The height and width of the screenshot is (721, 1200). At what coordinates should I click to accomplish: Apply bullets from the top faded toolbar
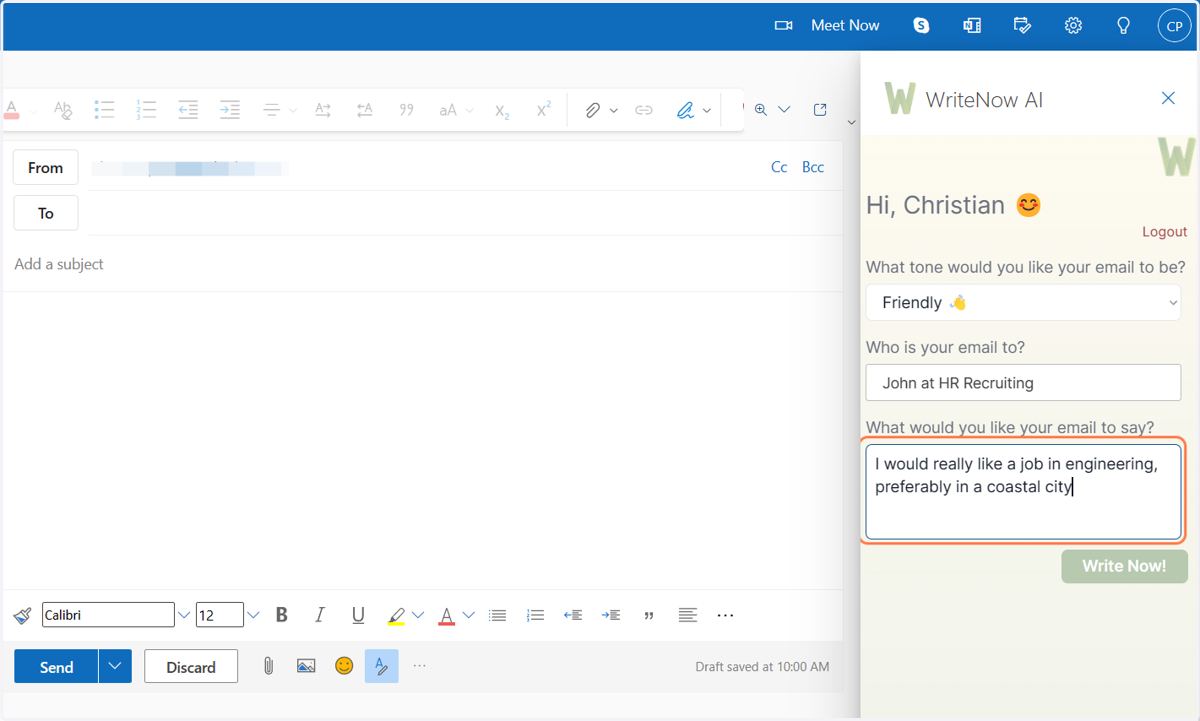point(104,110)
